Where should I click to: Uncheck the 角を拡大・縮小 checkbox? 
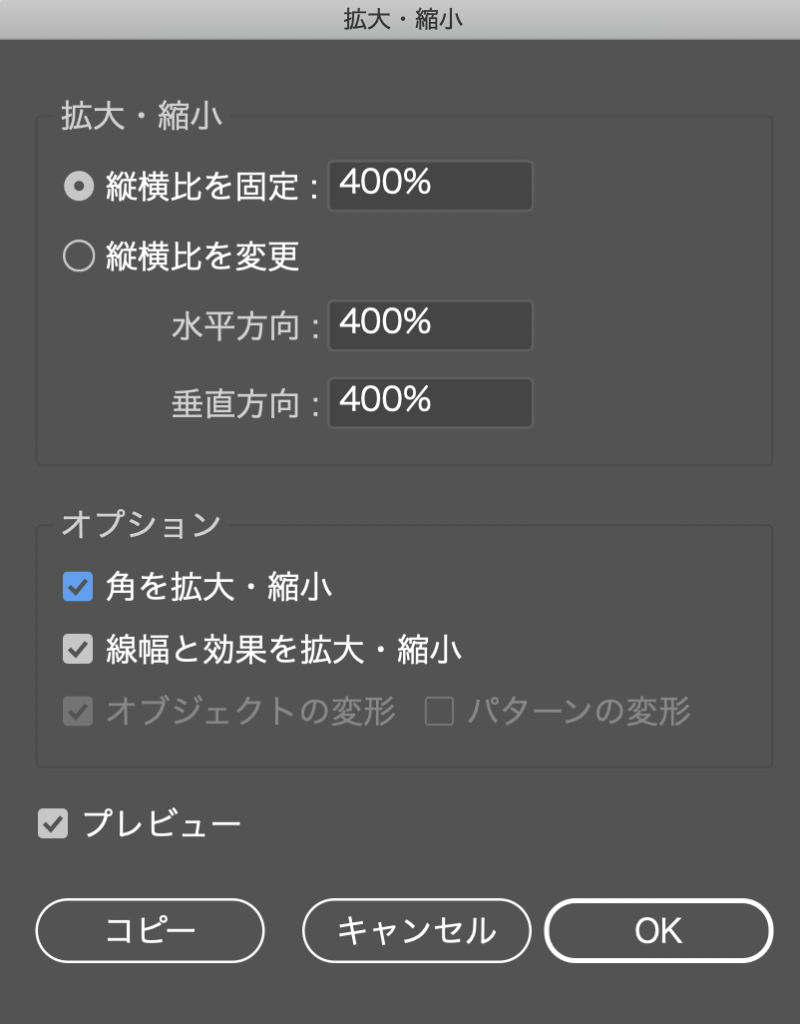(78, 588)
